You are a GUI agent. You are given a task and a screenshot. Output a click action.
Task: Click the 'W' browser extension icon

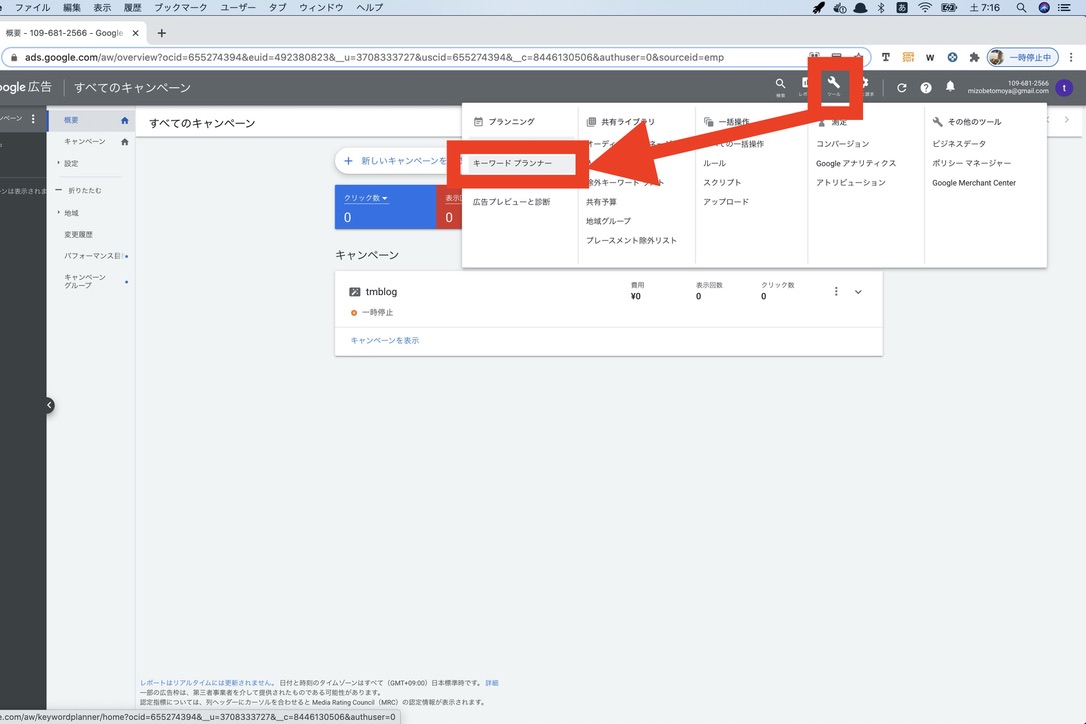click(930, 58)
